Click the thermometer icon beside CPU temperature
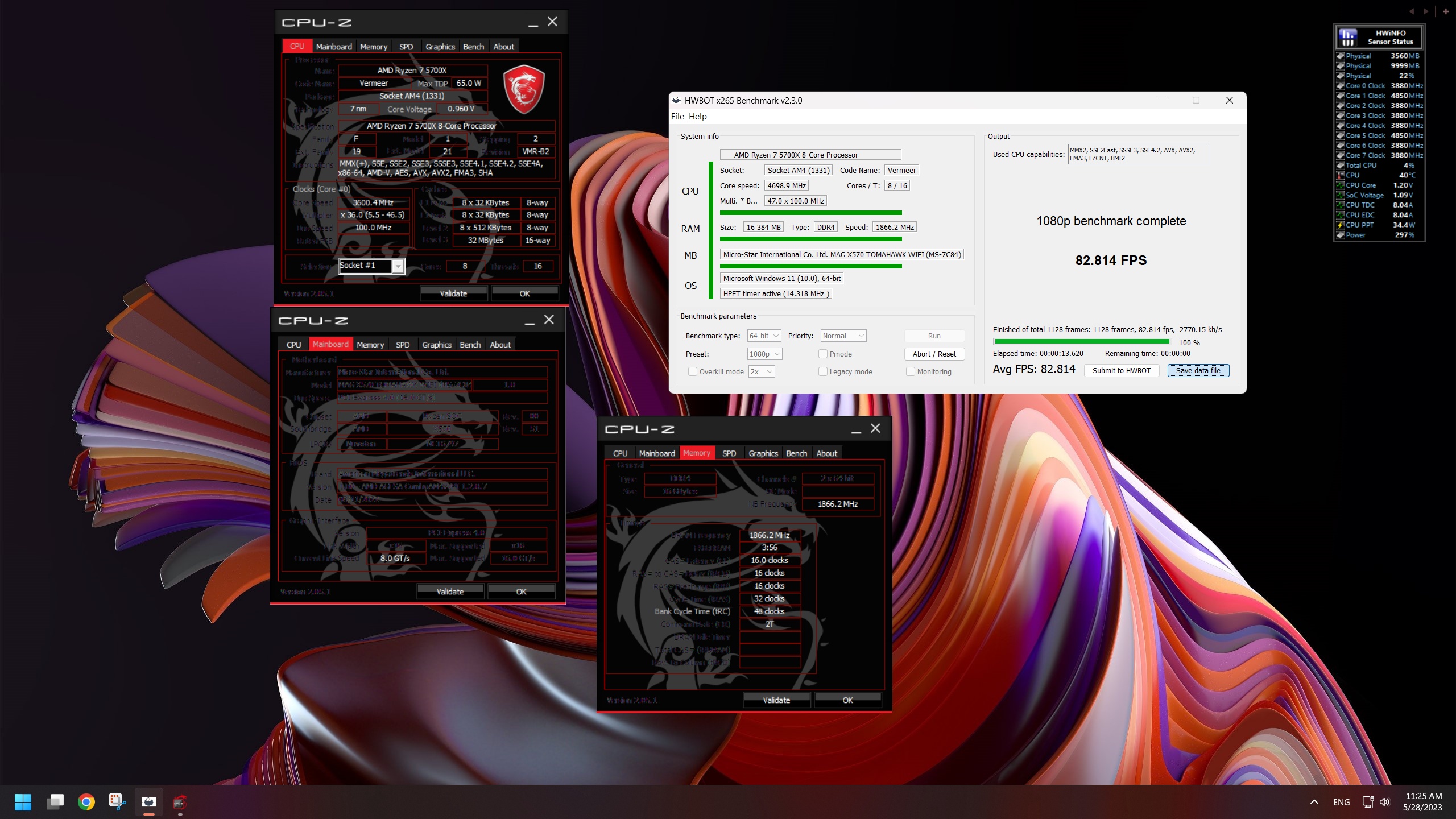 (x=1340, y=175)
